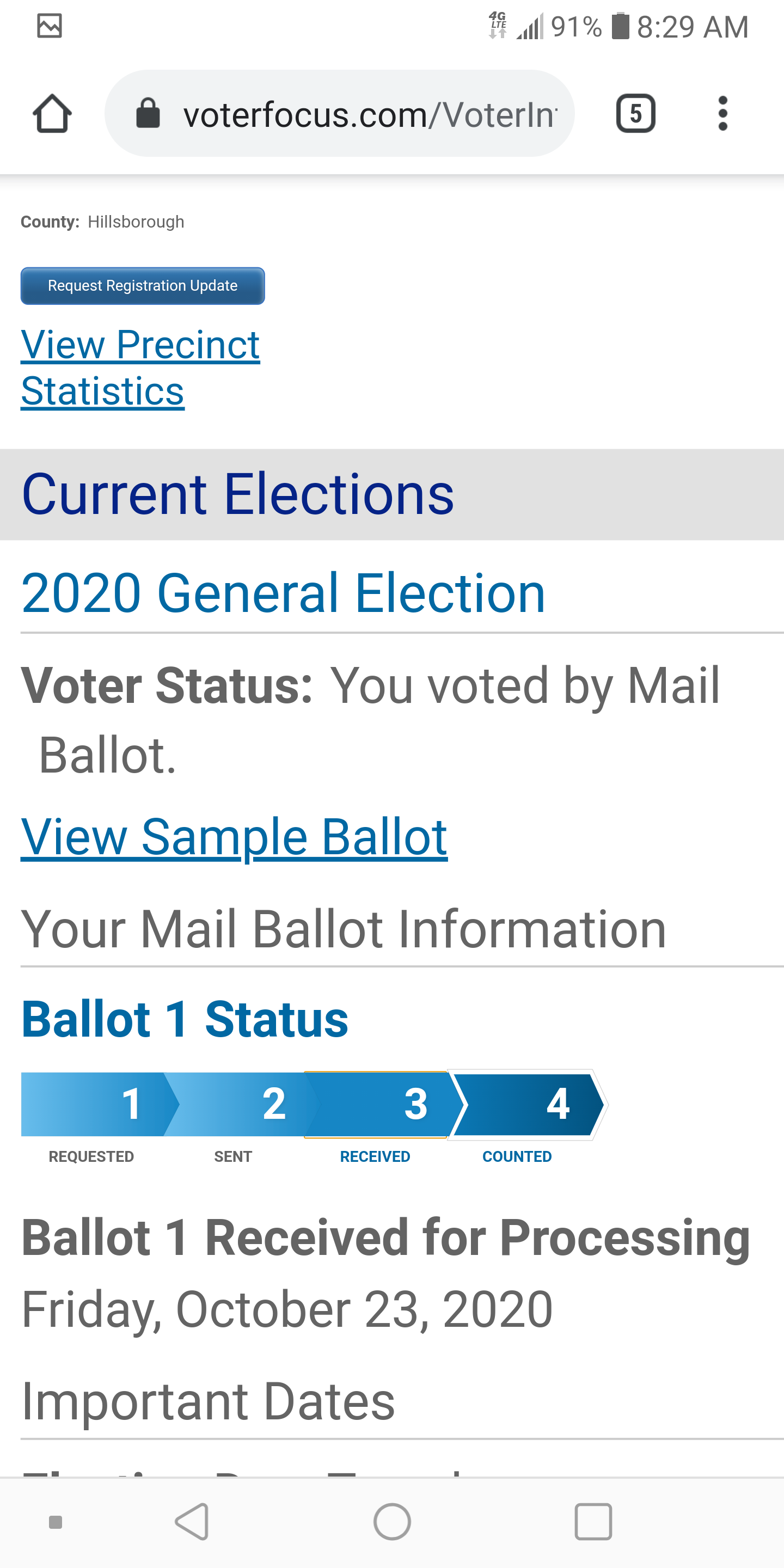Tap the 2020 General Election heading

click(x=283, y=593)
